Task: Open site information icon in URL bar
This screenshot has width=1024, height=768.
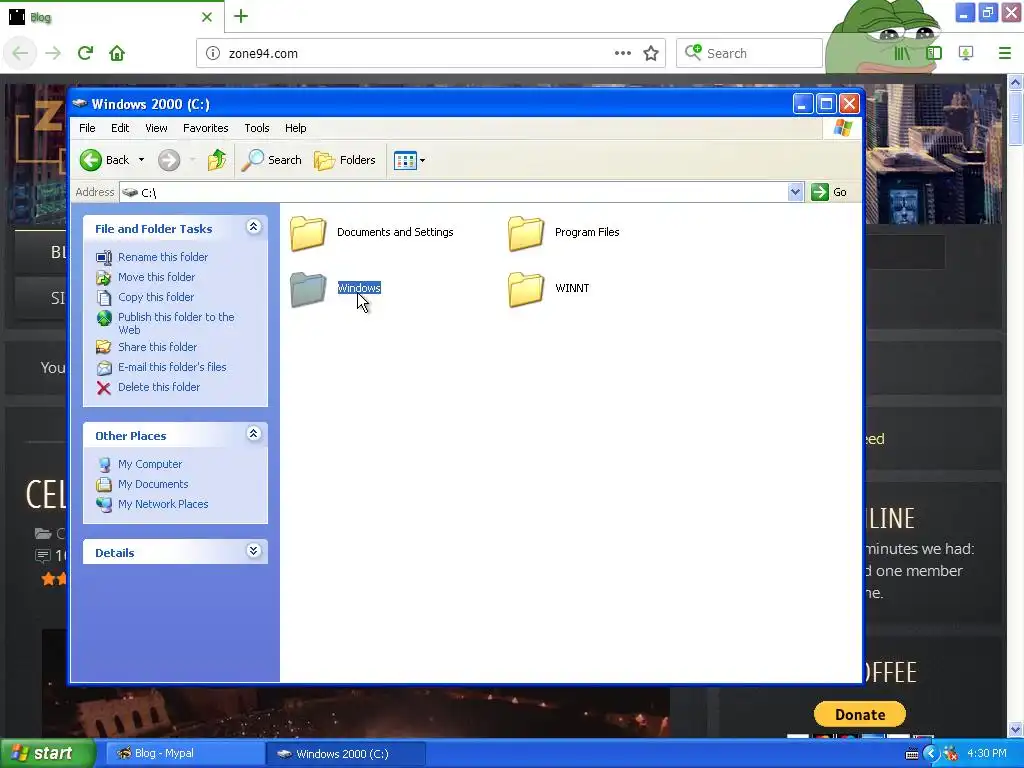Action: [213, 54]
